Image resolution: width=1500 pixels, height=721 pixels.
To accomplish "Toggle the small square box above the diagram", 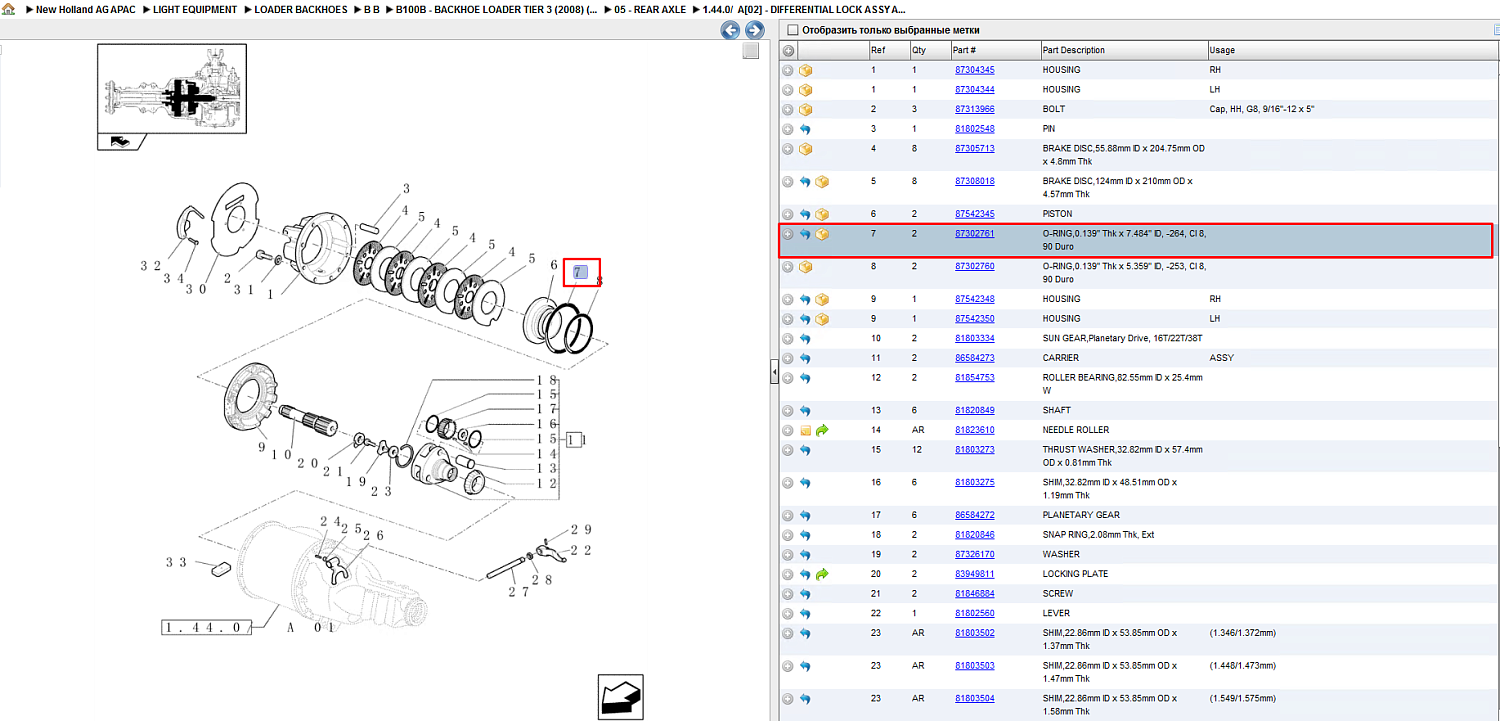I will click(x=750, y=51).
